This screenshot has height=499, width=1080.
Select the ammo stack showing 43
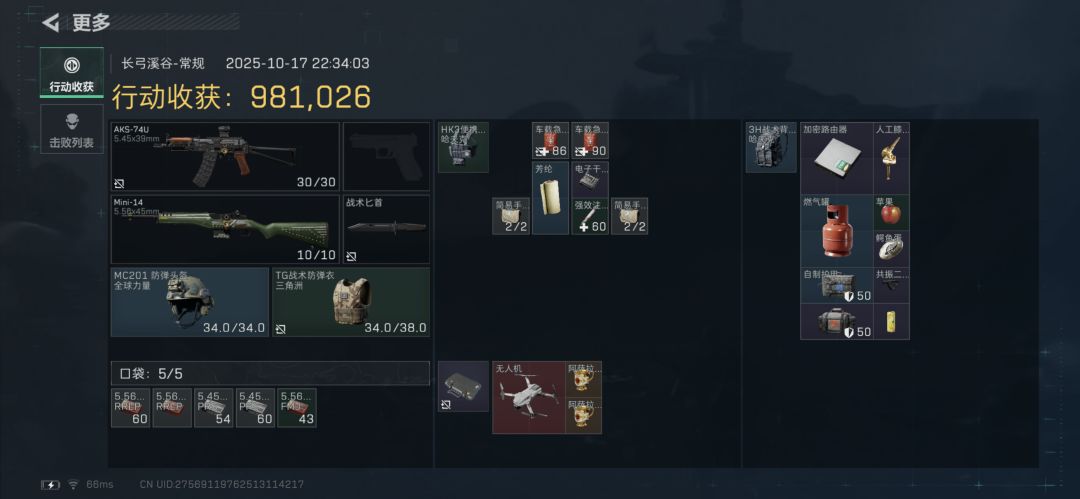point(297,408)
